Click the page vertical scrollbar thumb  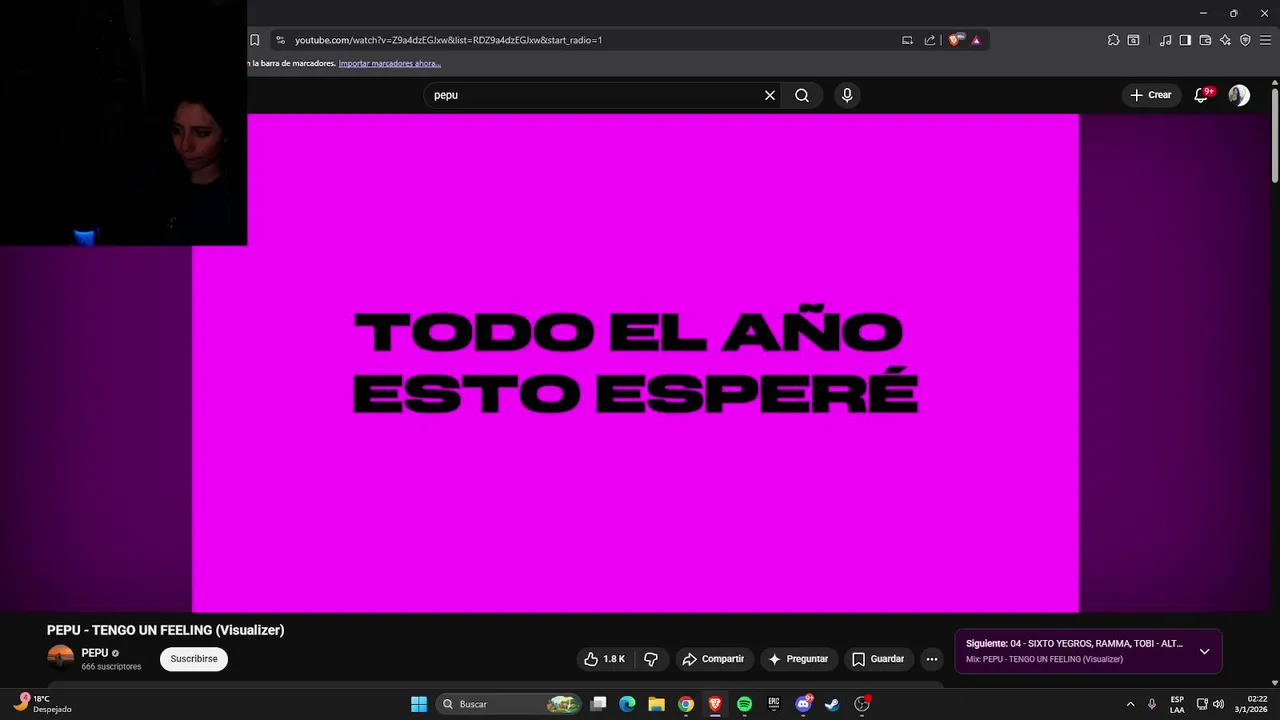(1275, 135)
